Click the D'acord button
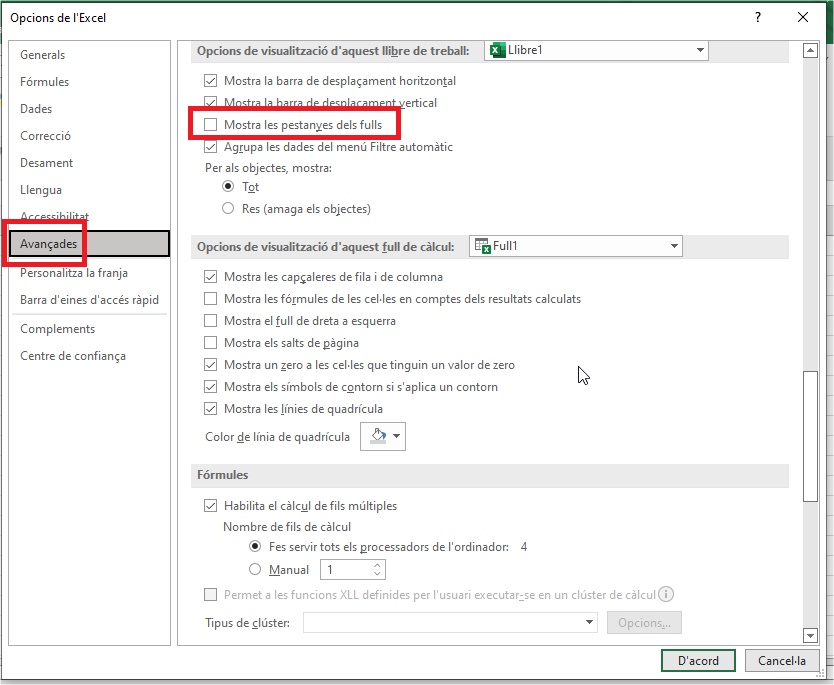The width and height of the screenshot is (834, 685). (698, 661)
